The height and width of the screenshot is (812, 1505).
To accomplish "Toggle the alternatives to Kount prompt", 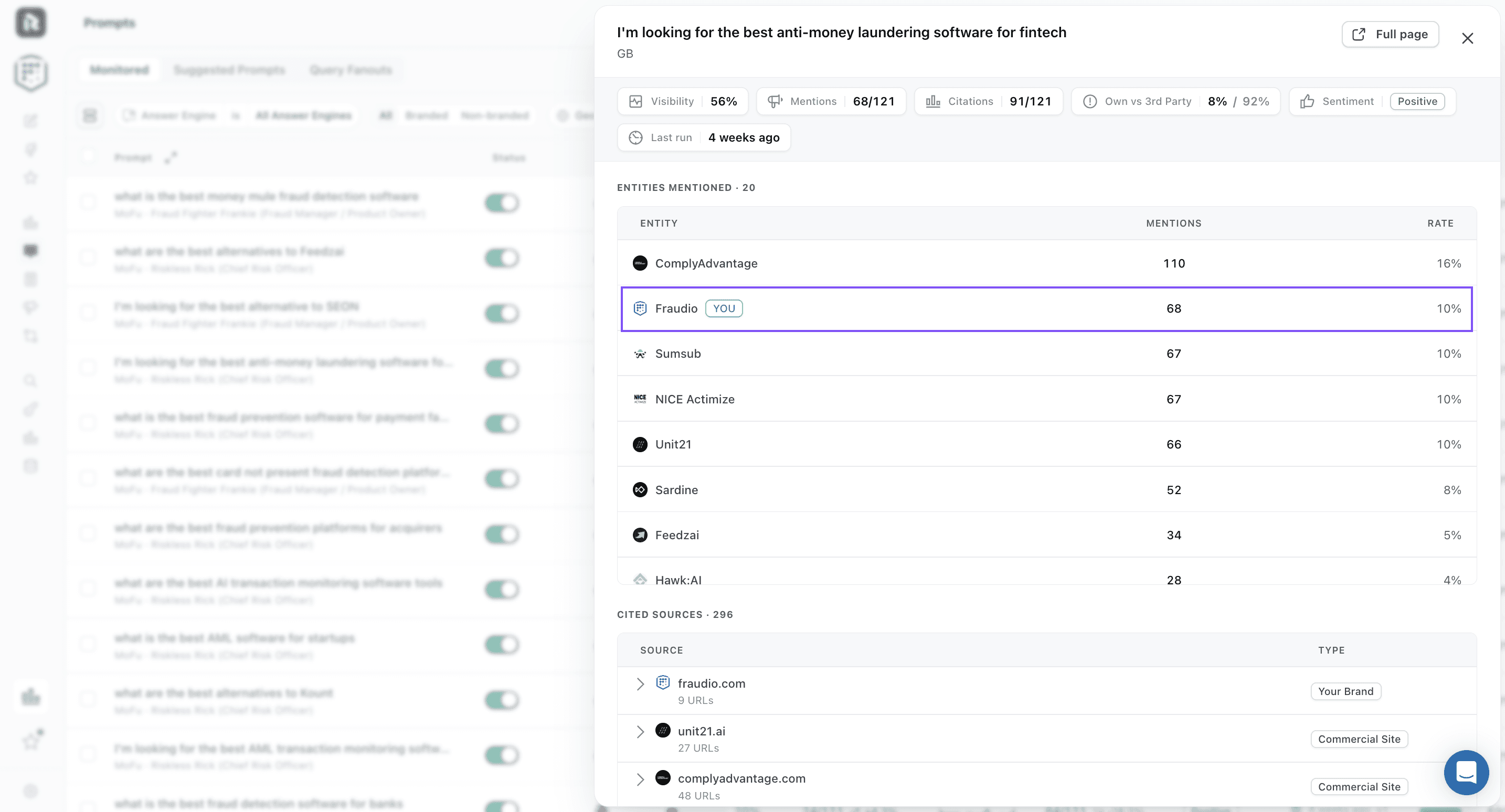I will point(501,700).
